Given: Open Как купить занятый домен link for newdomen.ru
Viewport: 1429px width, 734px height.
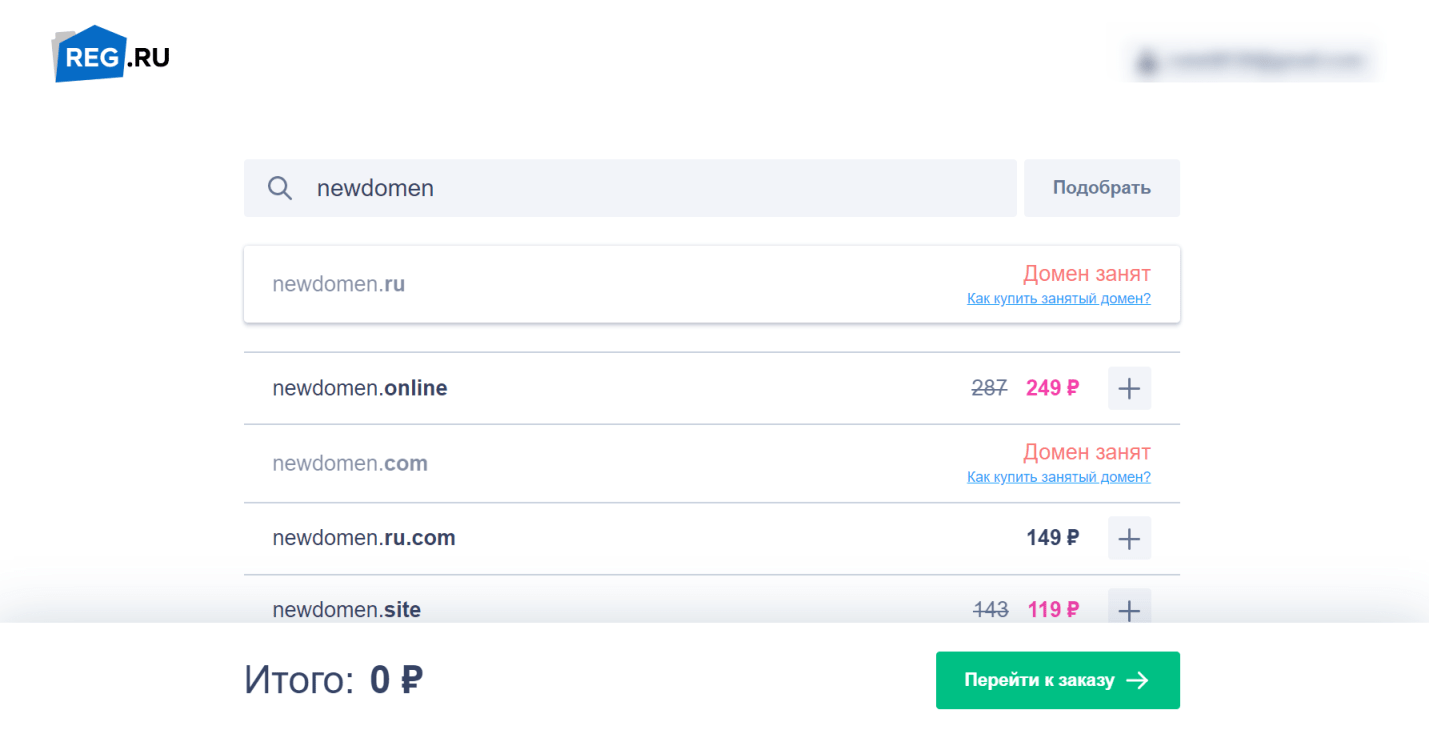Looking at the screenshot, I should 1058,299.
